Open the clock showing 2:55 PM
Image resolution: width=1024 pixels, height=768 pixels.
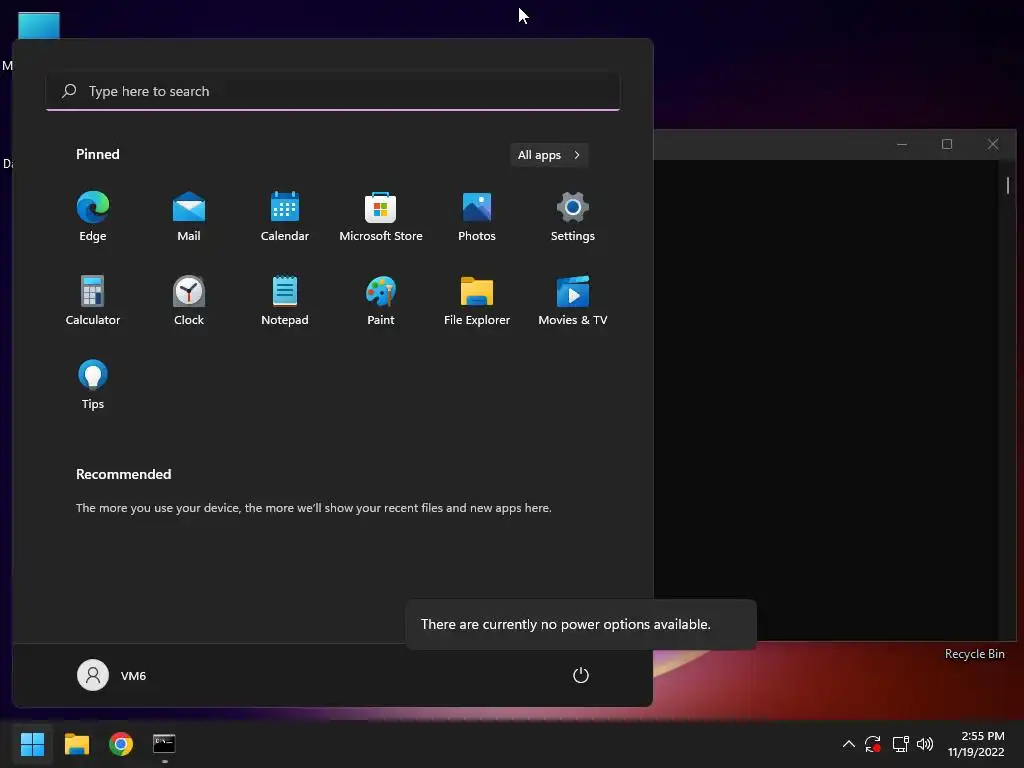(976, 744)
